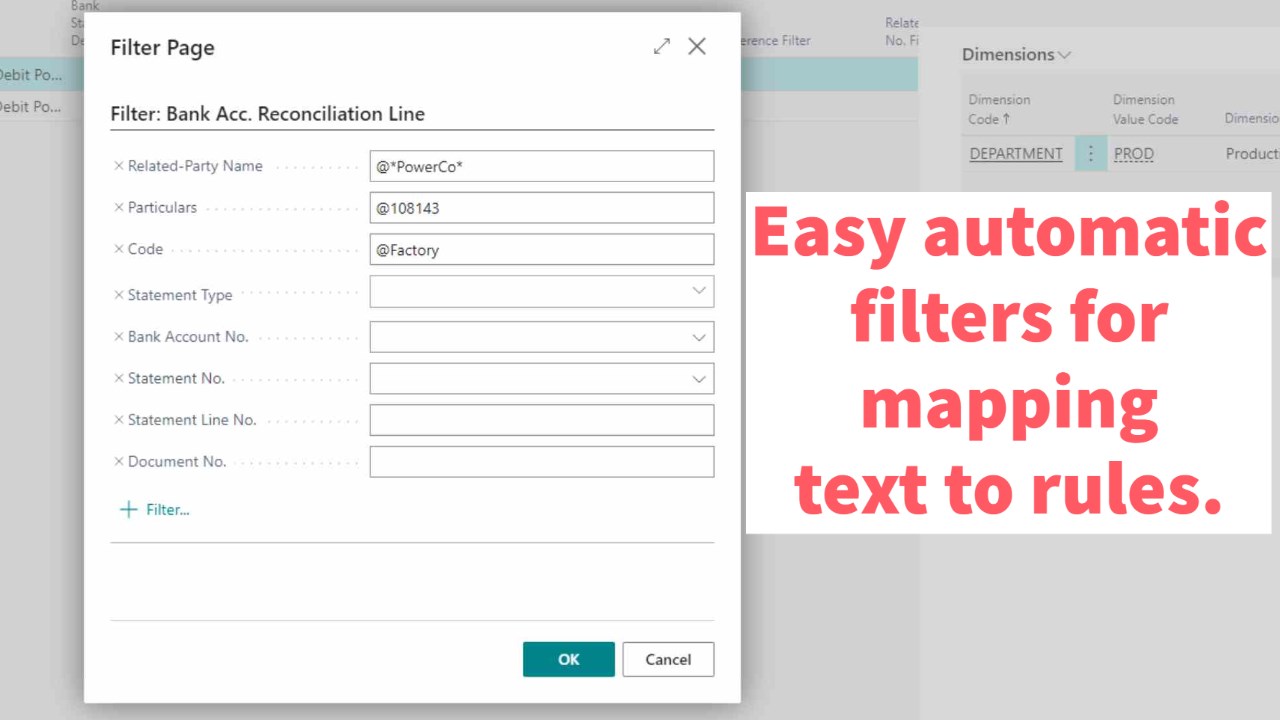Cancel the Filter Page dialog
This screenshot has height=720, width=1280.
pyautogui.click(x=668, y=659)
